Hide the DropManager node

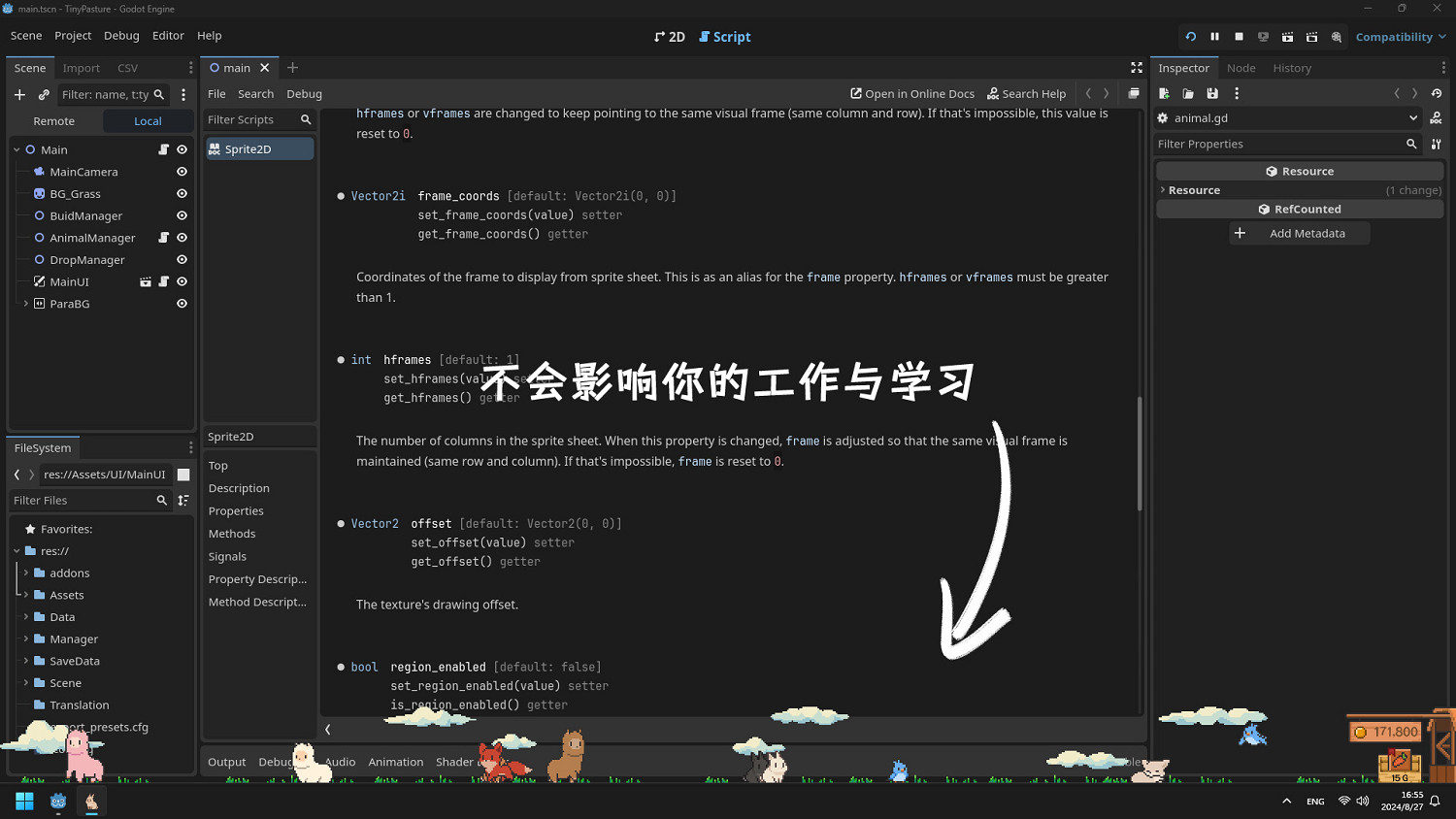point(182,260)
